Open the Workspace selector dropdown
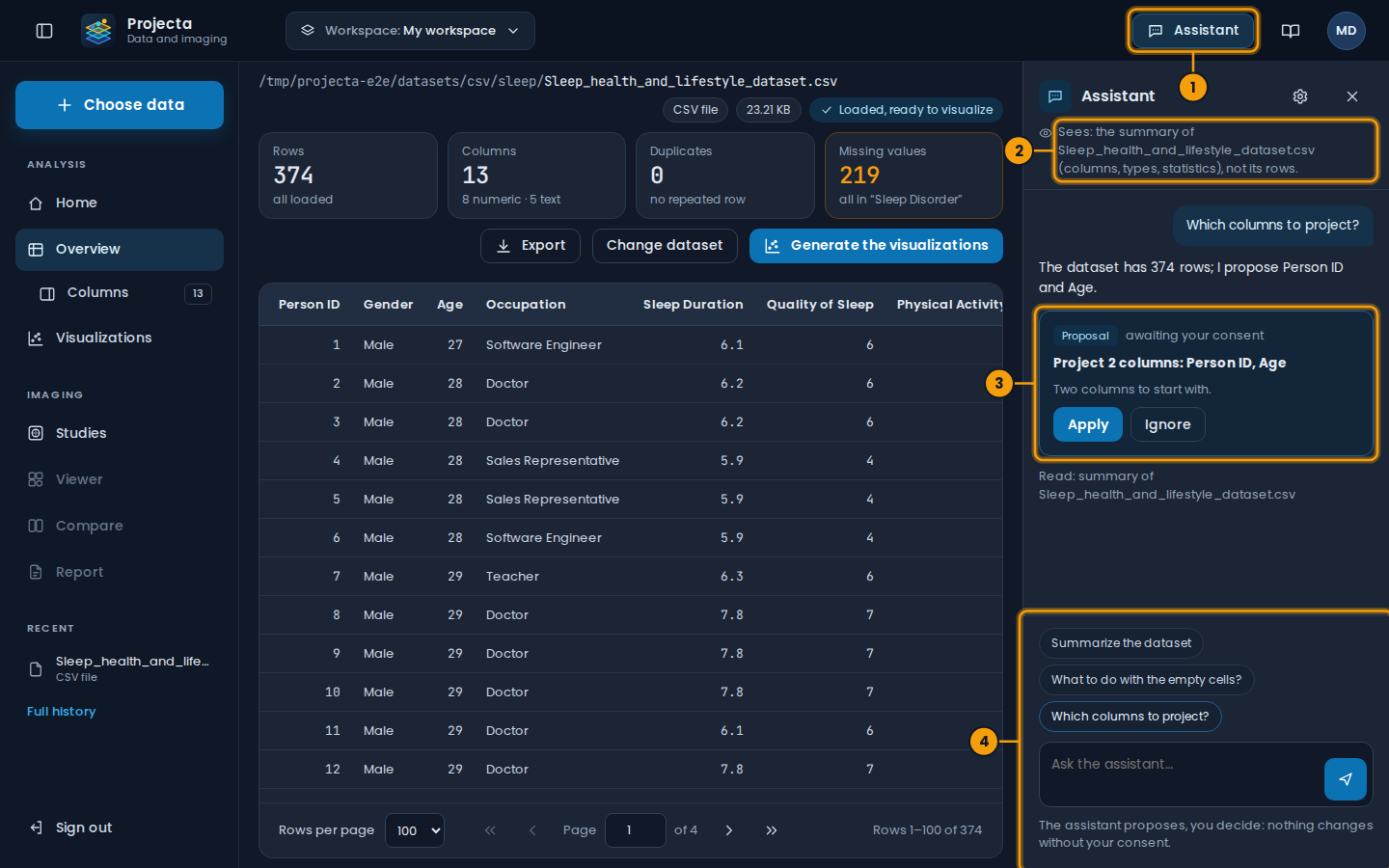This screenshot has width=1389, height=868. pyautogui.click(x=410, y=31)
